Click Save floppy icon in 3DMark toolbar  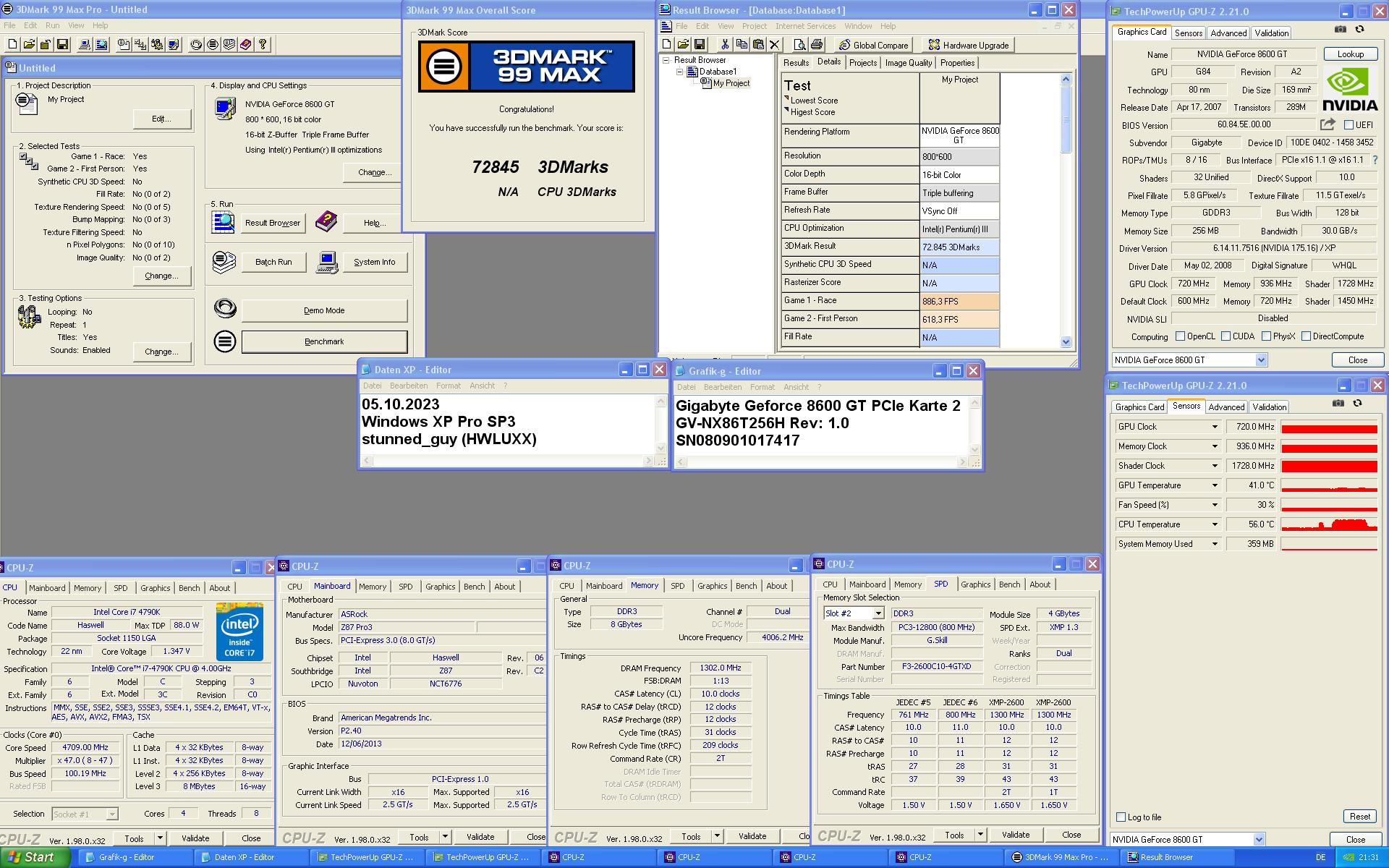pos(62,45)
